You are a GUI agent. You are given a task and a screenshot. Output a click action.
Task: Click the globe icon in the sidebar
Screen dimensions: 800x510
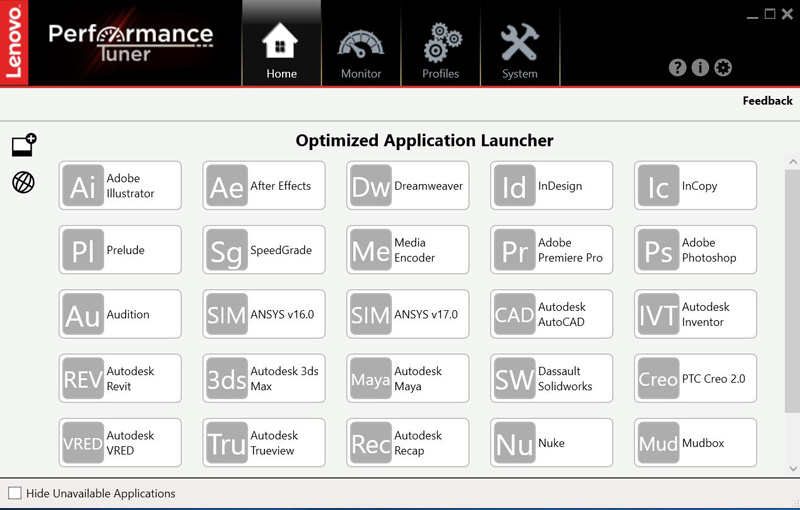pyautogui.click(x=23, y=182)
